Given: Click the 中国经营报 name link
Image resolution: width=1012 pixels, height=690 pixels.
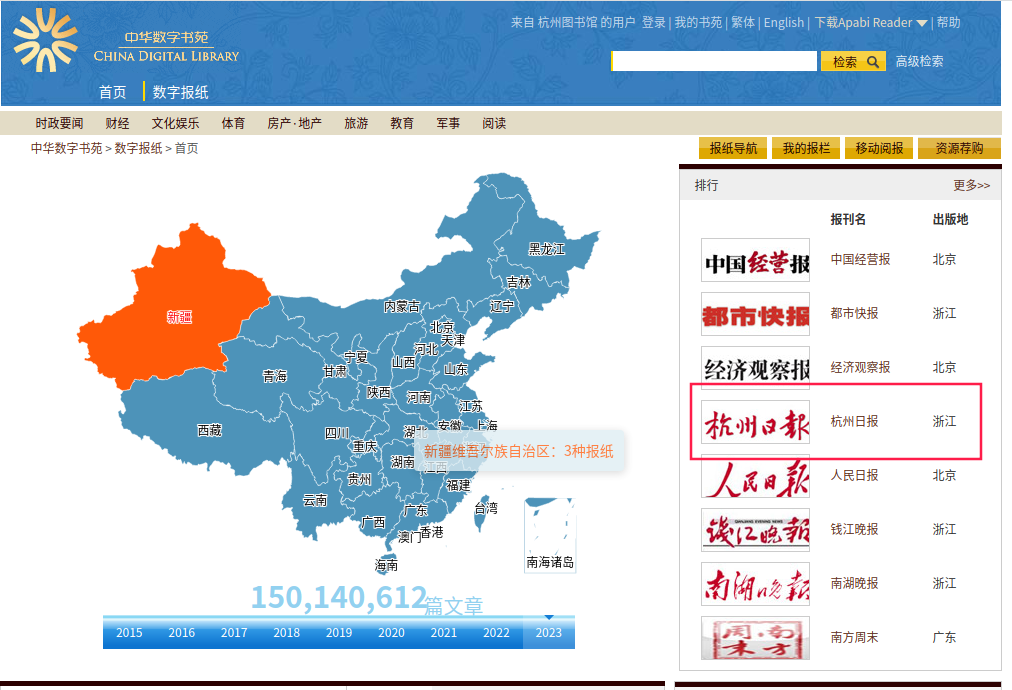Looking at the screenshot, I should 860,259.
